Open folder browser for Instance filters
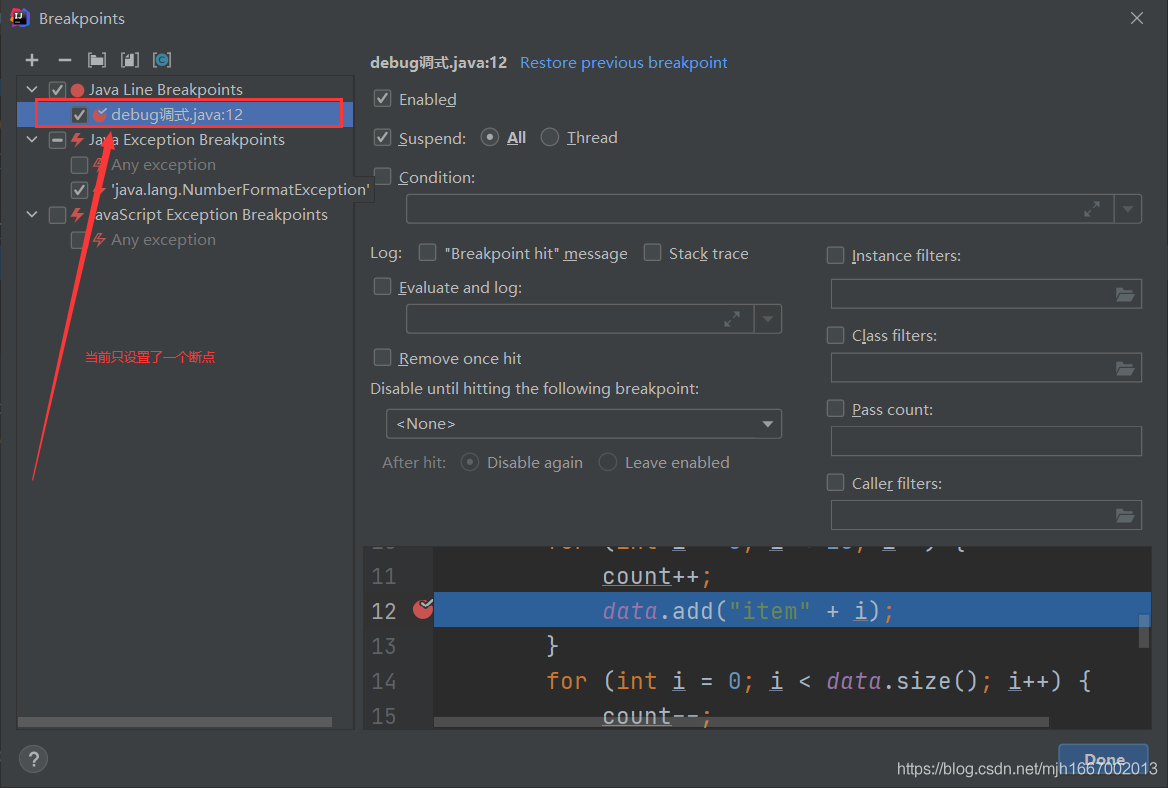1168x788 pixels. pyautogui.click(x=1125, y=295)
